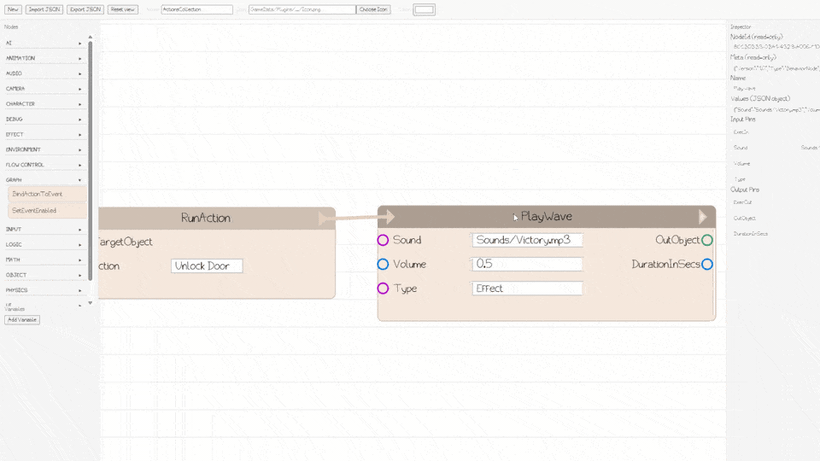Click the PlayWave exec output arrow
The width and height of the screenshot is (820, 461).
click(703, 217)
